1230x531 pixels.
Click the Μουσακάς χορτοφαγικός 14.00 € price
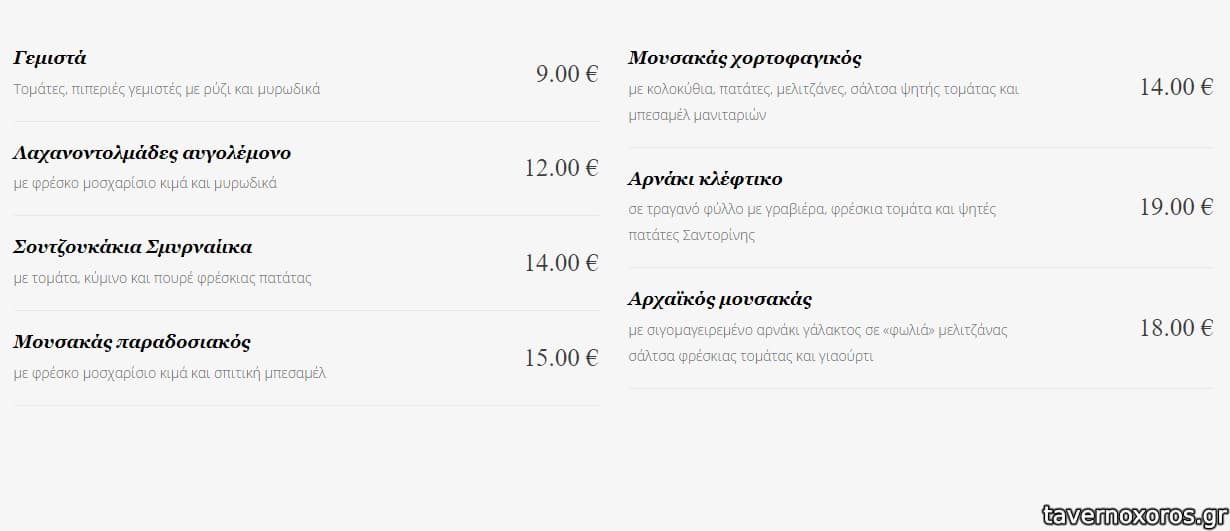(x=1176, y=86)
